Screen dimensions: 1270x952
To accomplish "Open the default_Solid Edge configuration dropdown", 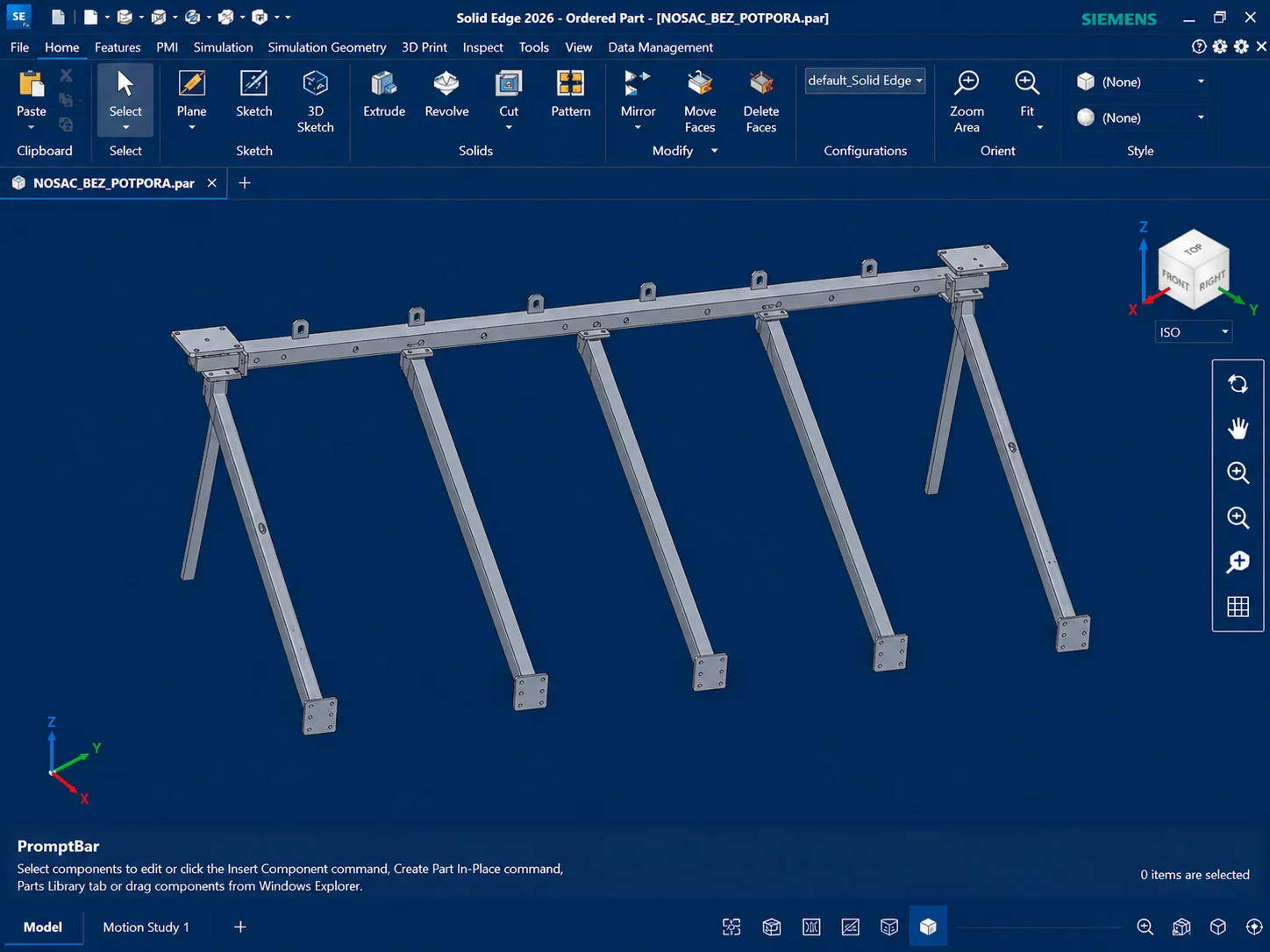I will (865, 81).
